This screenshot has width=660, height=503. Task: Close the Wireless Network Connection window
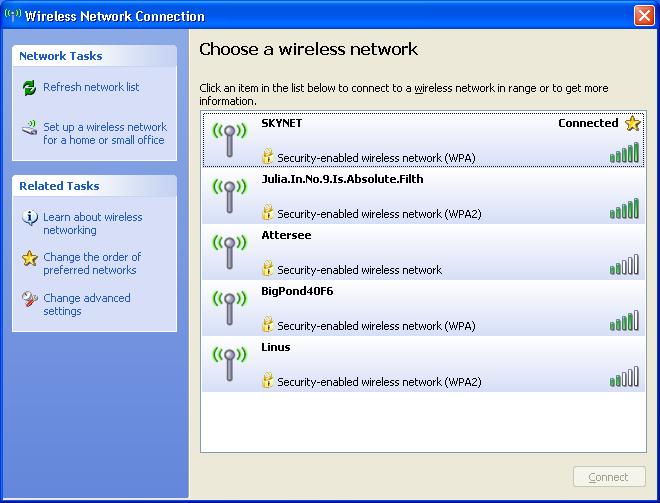(x=644, y=16)
